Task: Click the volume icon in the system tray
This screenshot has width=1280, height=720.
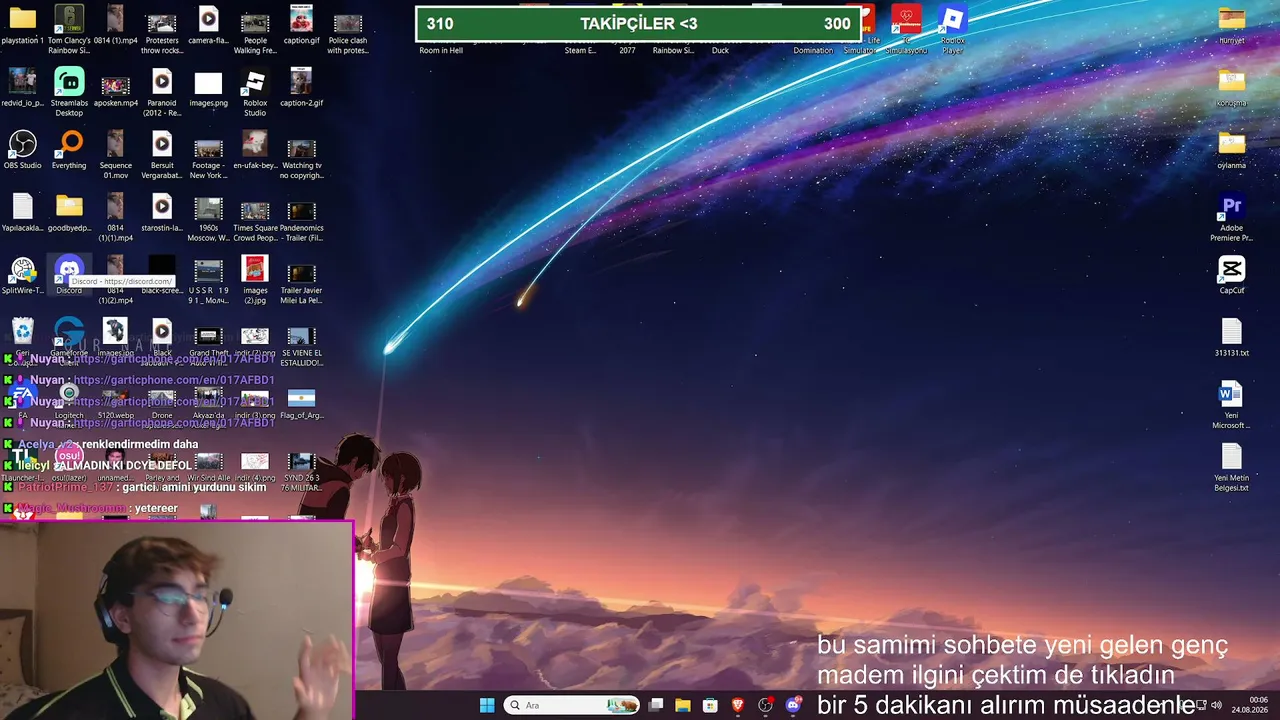Action: pyautogui.click(x=1216, y=705)
